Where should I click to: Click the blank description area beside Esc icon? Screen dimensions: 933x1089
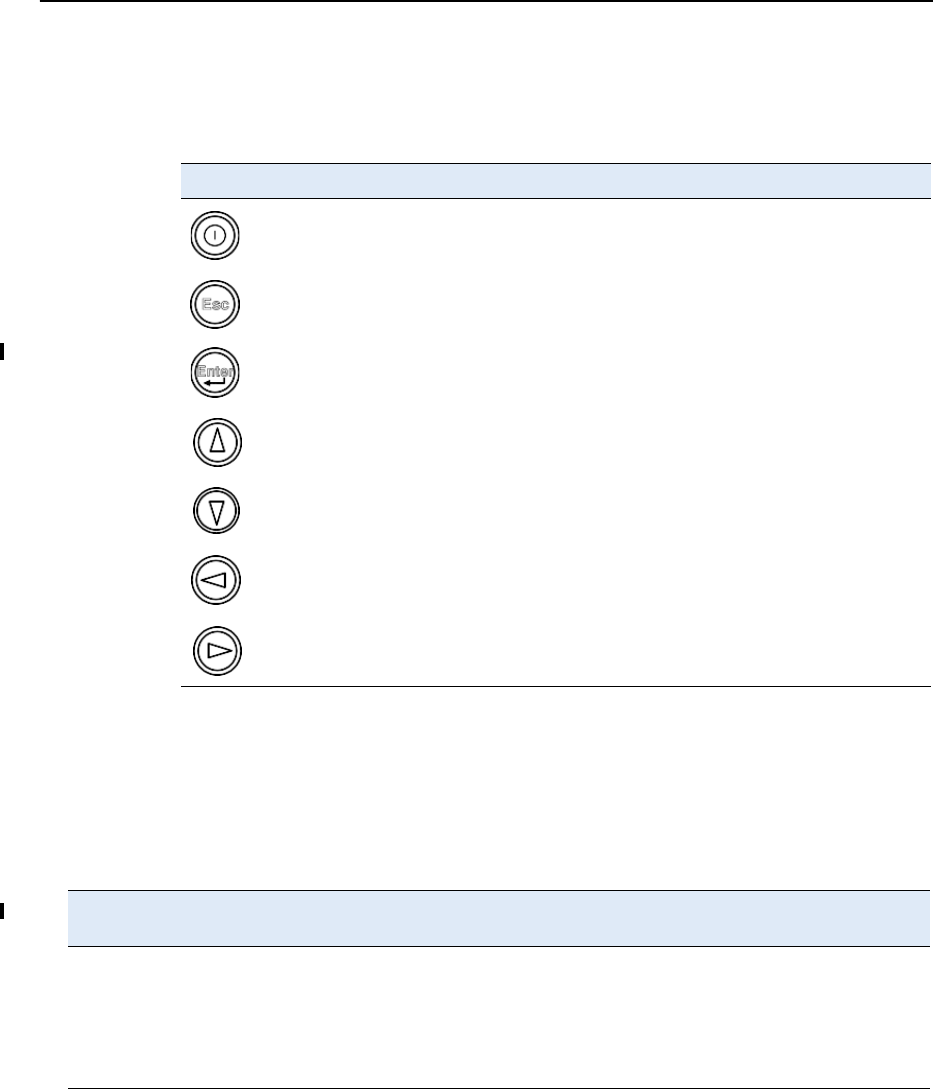[x=580, y=307]
